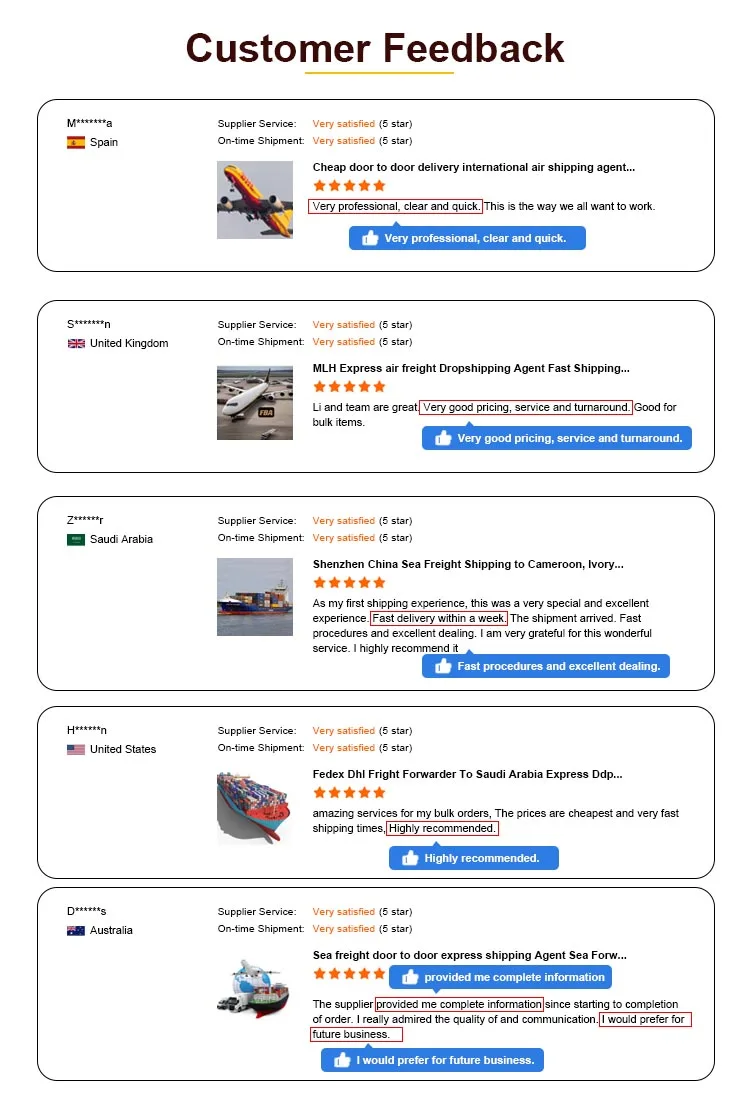Open 'Fedex Dhl Fright Forwarder' product title
This screenshot has width=750, height=1100.
(x=467, y=774)
